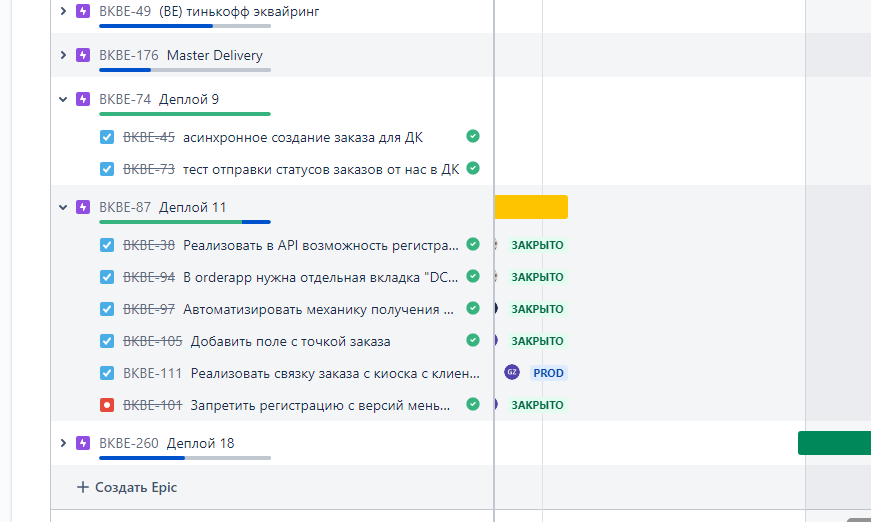Click the green done checkmark on BKBE-105
The height and width of the screenshot is (522, 871).
pos(473,341)
